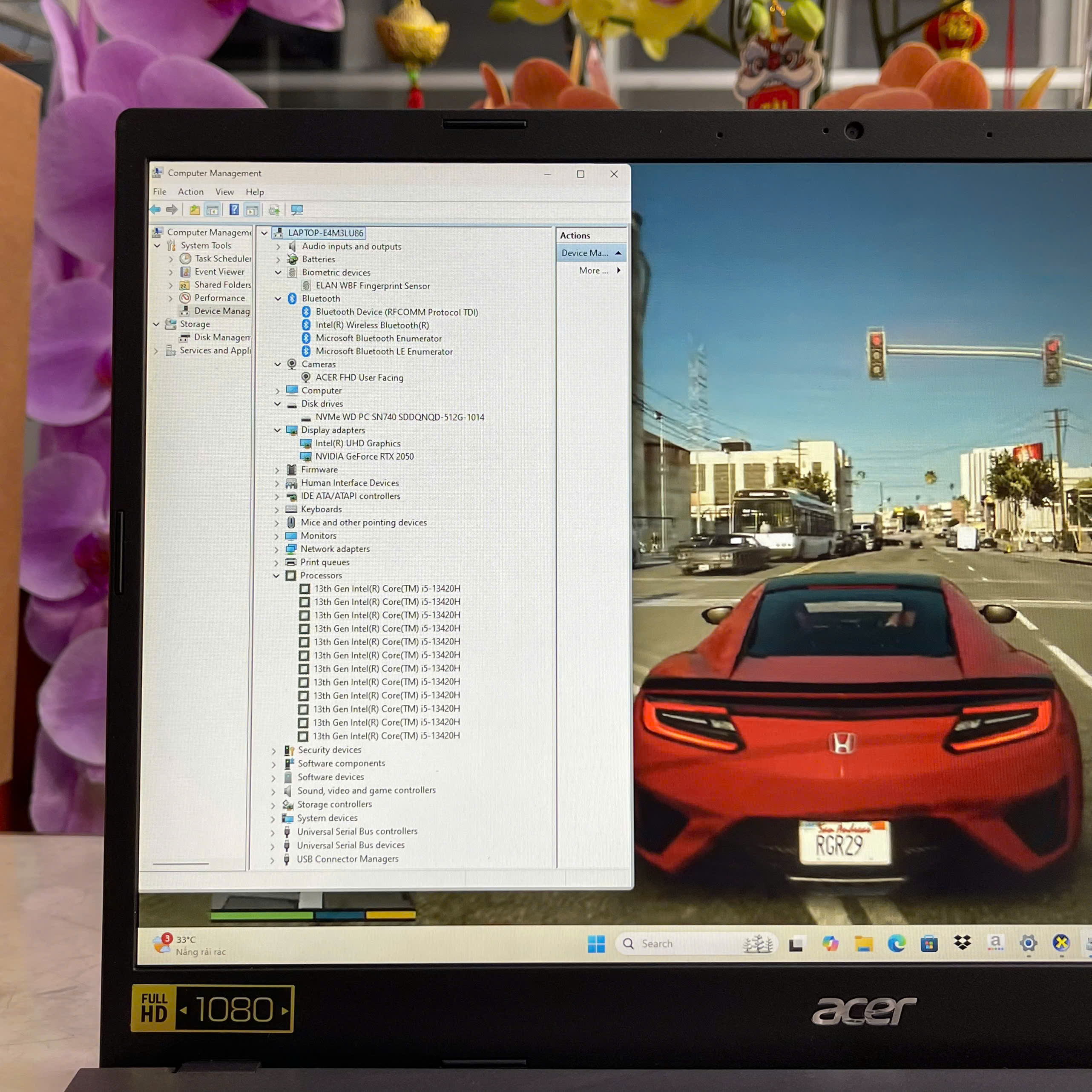Click the Print queues printer icon
Viewport: 1092px width, 1092px height.
tap(291, 562)
